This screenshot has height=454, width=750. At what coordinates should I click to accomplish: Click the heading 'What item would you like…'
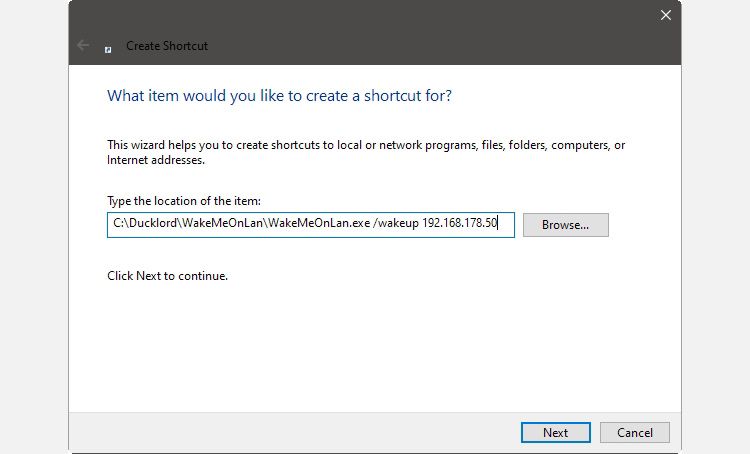[279, 96]
